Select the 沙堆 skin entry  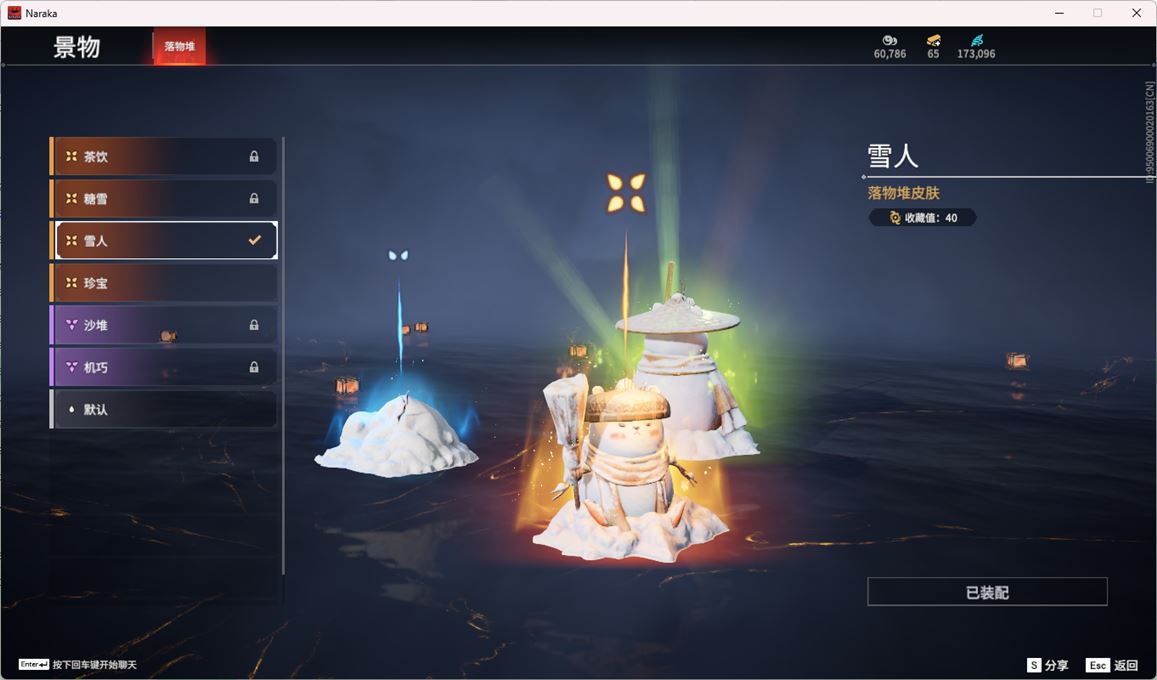pos(163,325)
